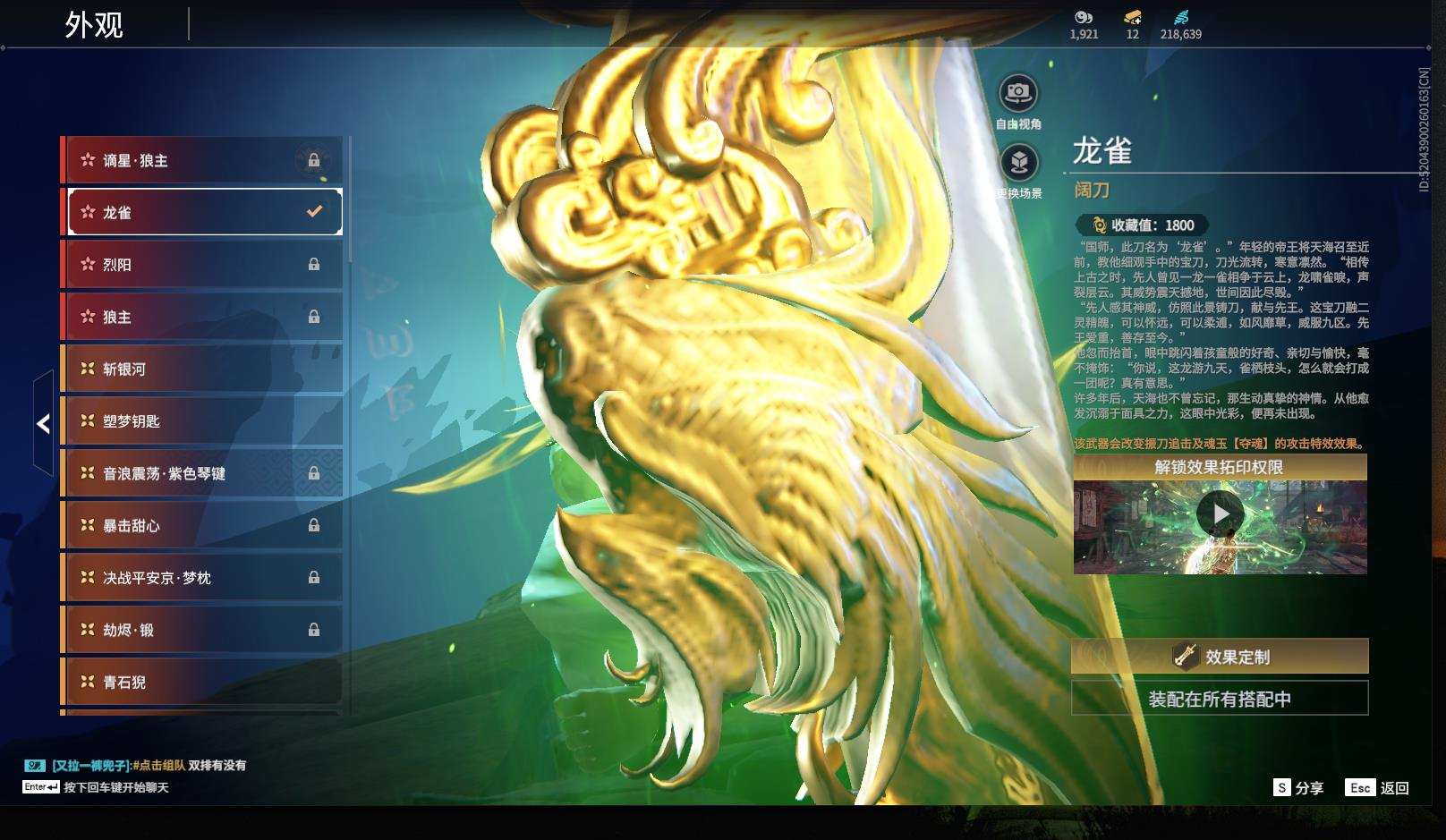Play the effect preview video
This screenshot has height=840, width=1446.
tap(1221, 513)
